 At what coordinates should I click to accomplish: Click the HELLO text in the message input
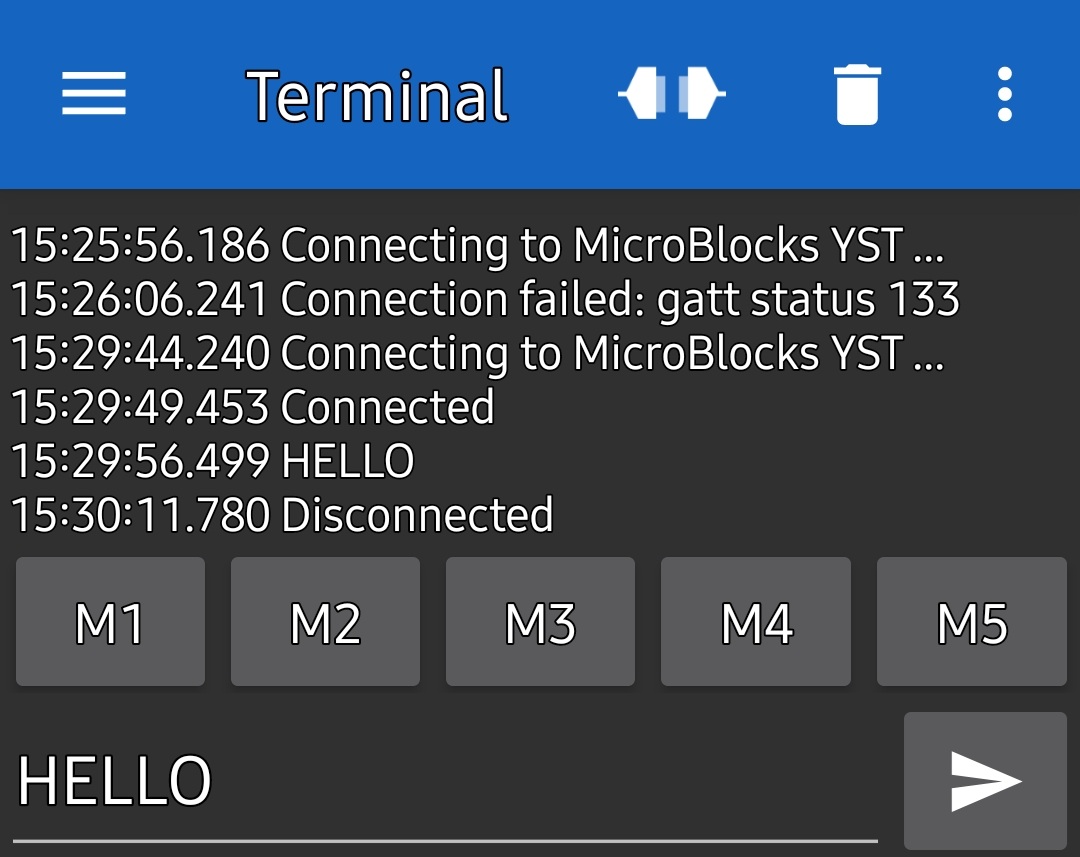(115, 781)
